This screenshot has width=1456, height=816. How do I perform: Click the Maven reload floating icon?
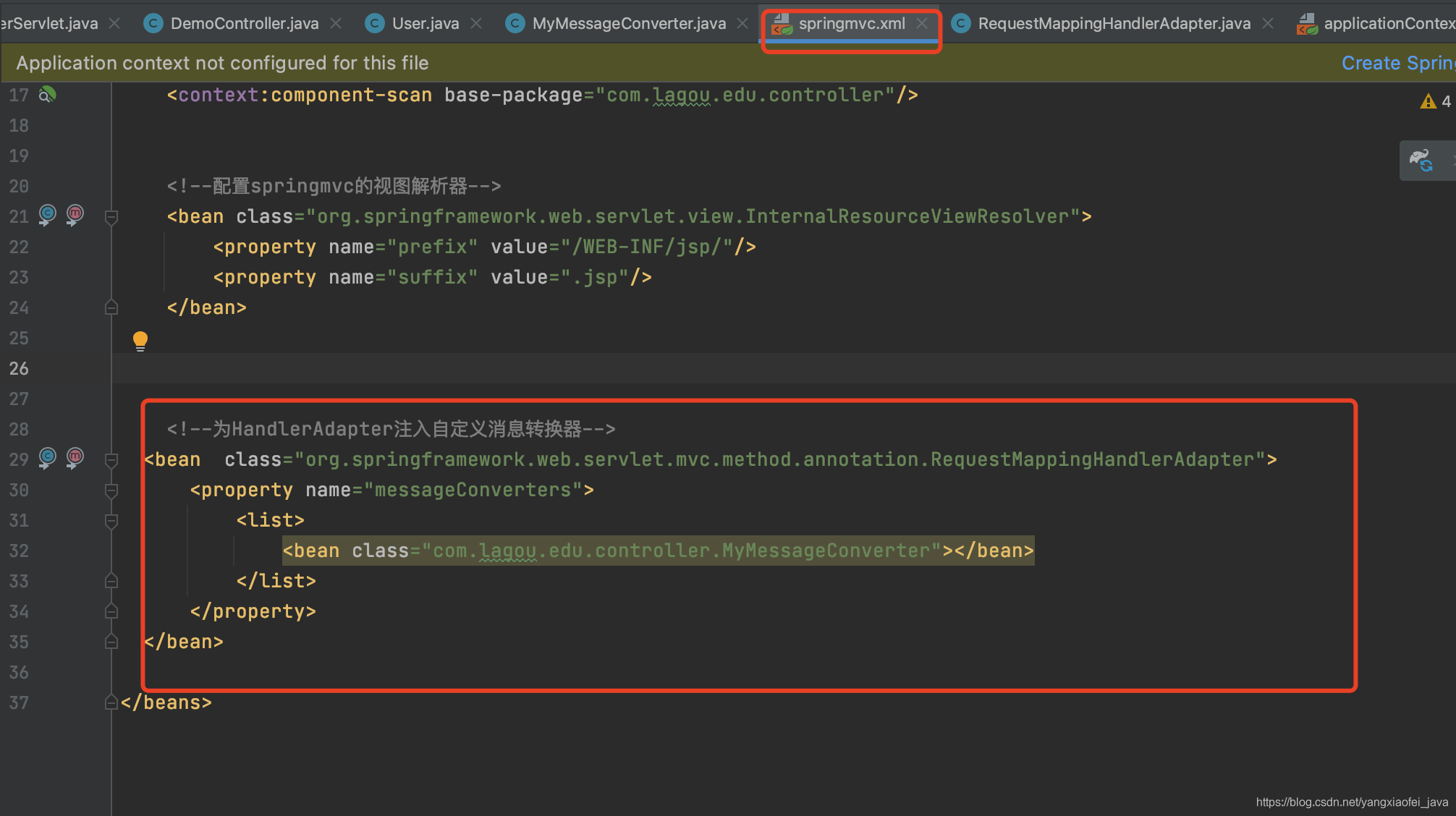tap(1421, 161)
